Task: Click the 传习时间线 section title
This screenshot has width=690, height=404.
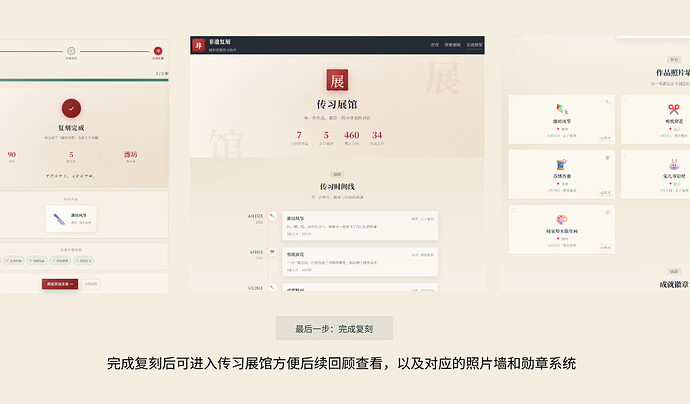Action: click(337, 187)
